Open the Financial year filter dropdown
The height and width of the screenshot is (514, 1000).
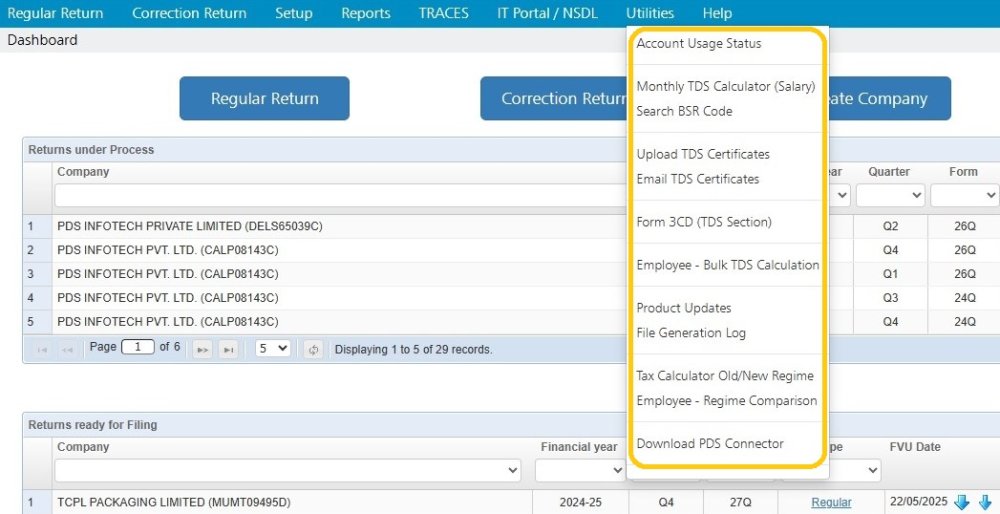coord(580,471)
